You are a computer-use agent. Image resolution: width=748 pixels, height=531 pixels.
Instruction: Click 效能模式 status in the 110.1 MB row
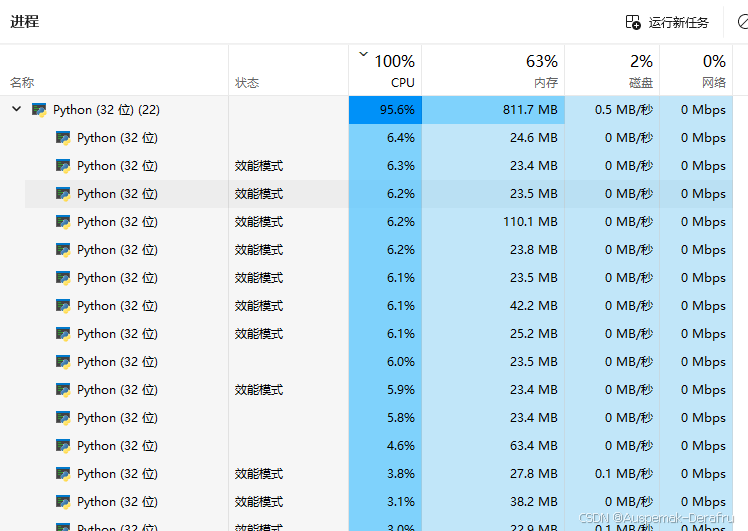(x=259, y=222)
